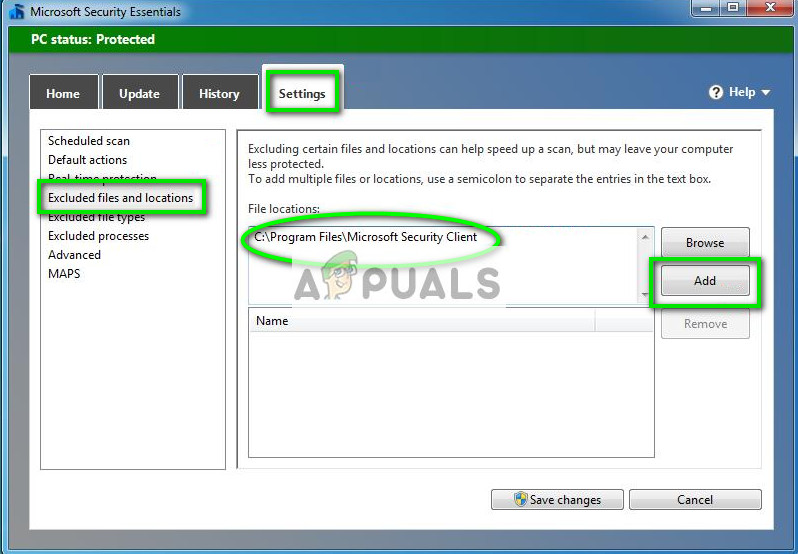Expand the Help dropdown arrow

(x=765, y=93)
